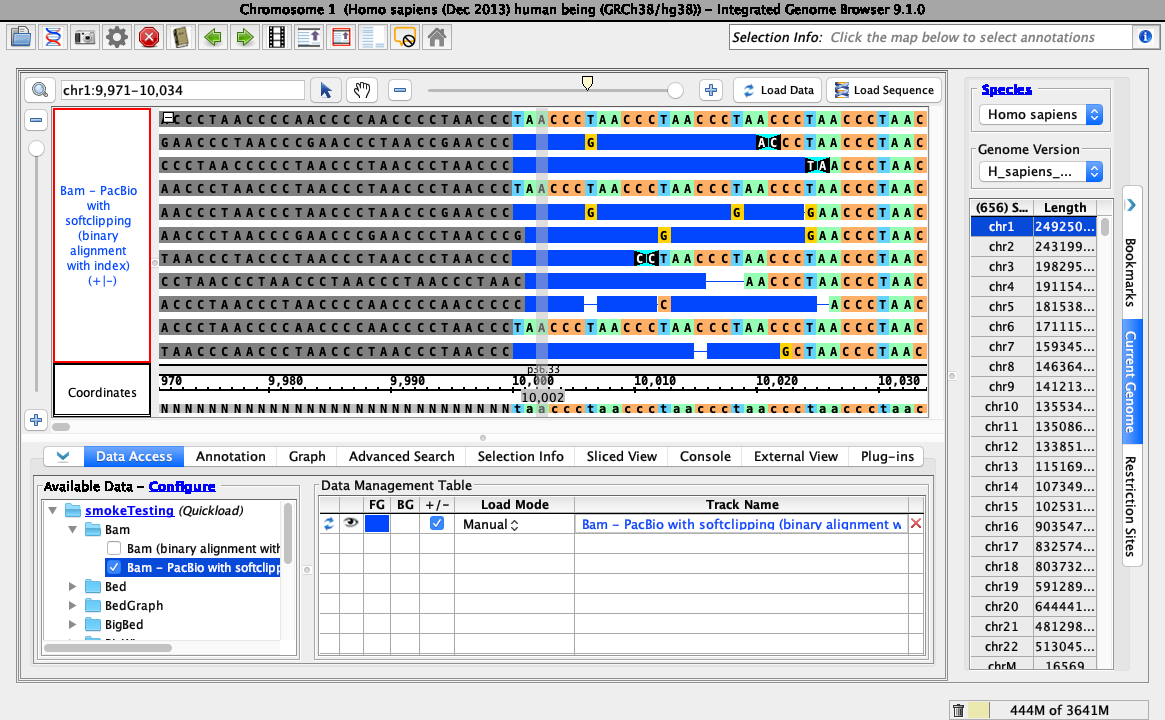Open preferences via the gear icon

pos(117,37)
